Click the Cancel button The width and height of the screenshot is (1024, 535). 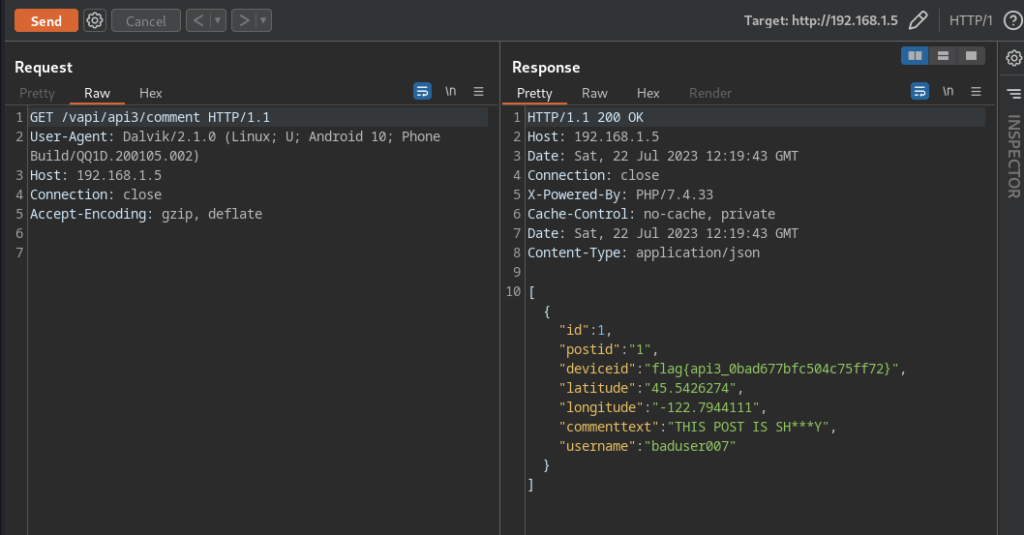[x=146, y=21]
